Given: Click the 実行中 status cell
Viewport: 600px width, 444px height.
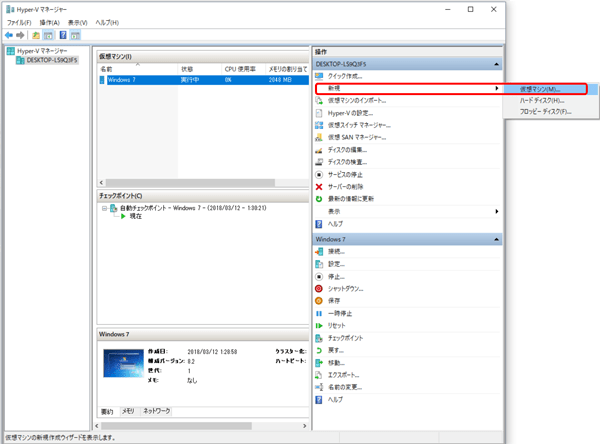Looking at the screenshot, I should (190, 80).
